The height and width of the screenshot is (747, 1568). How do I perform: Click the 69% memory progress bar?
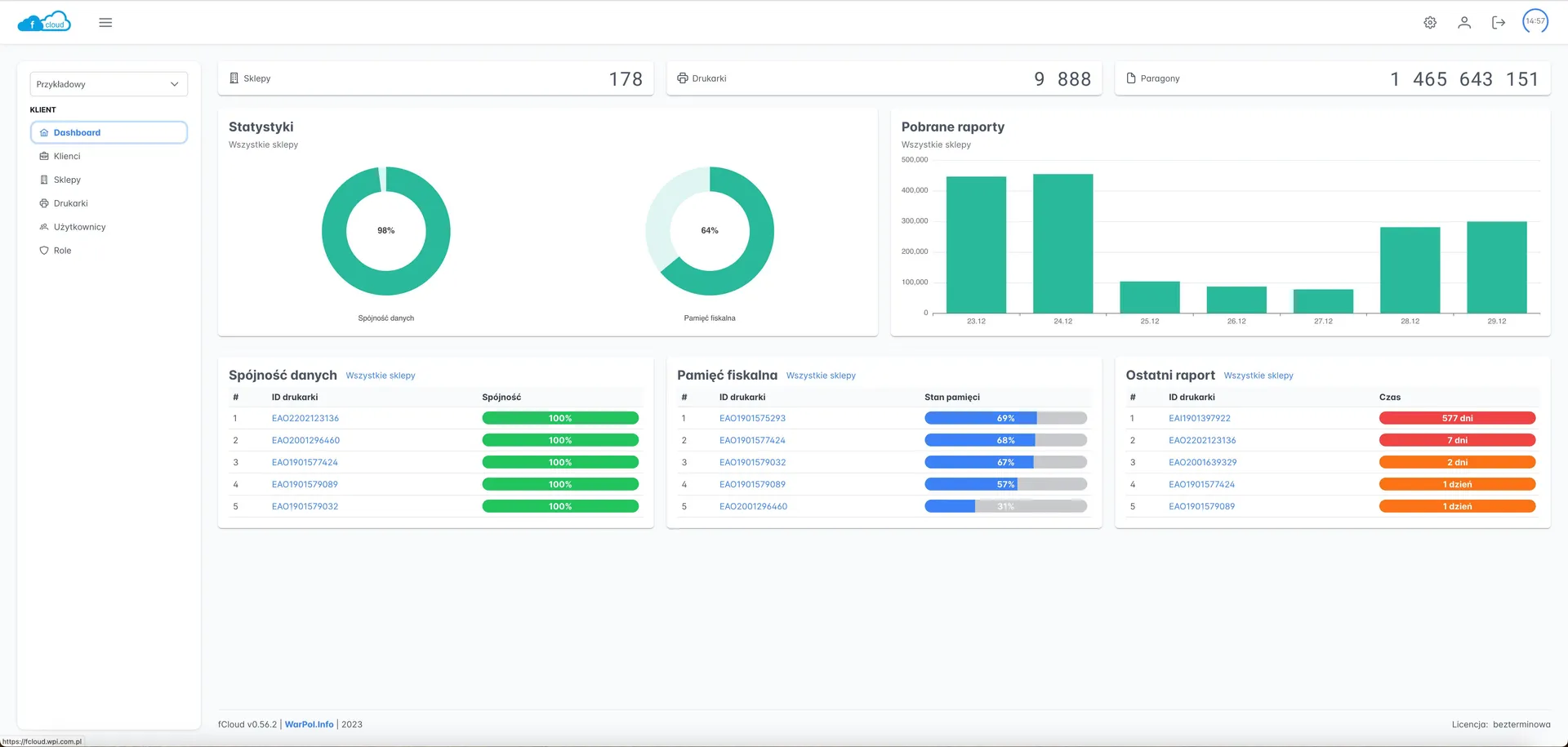(x=1005, y=418)
